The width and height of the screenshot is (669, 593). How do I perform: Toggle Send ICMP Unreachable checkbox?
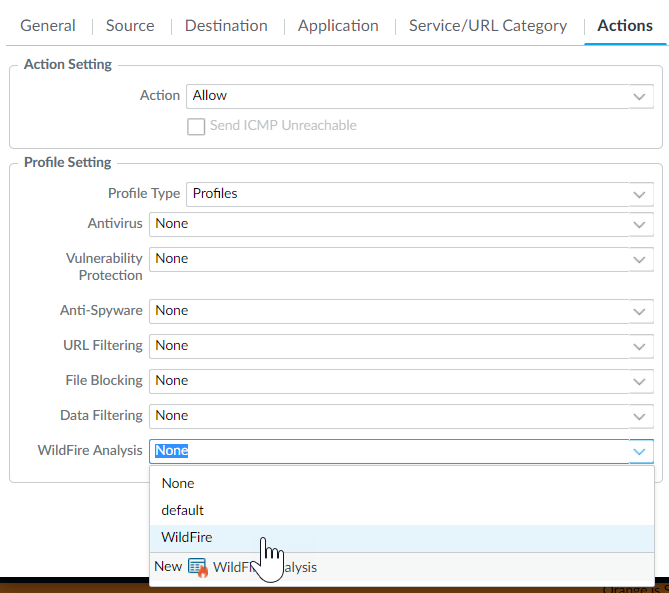[196, 126]
